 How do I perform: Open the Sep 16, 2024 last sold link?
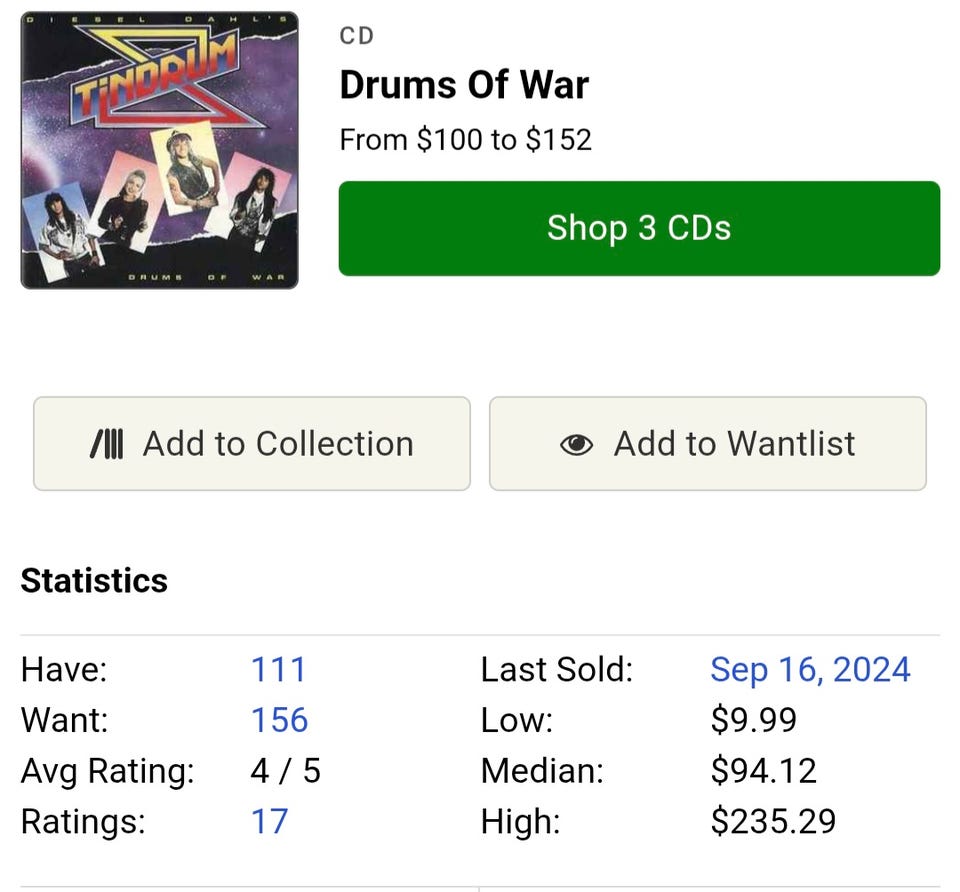(810, 669)
